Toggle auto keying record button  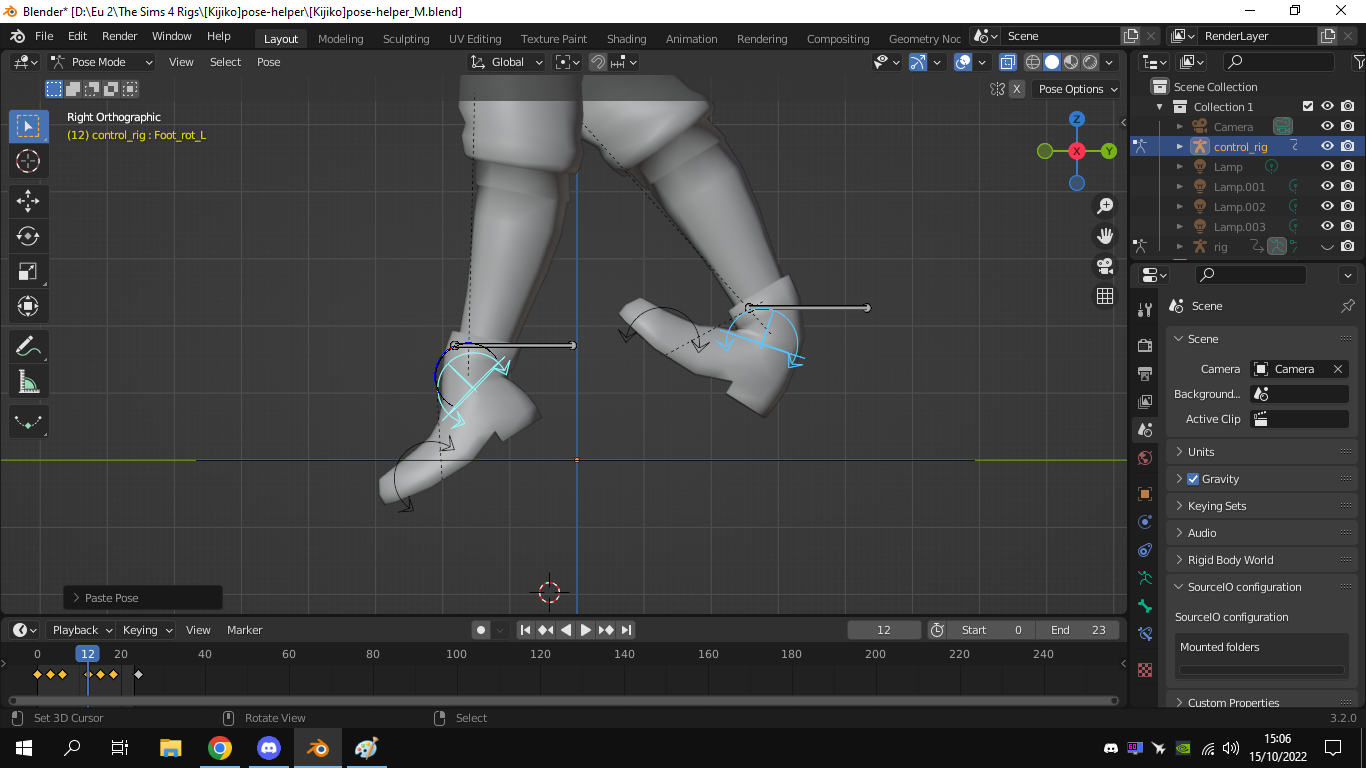(481, 630)
